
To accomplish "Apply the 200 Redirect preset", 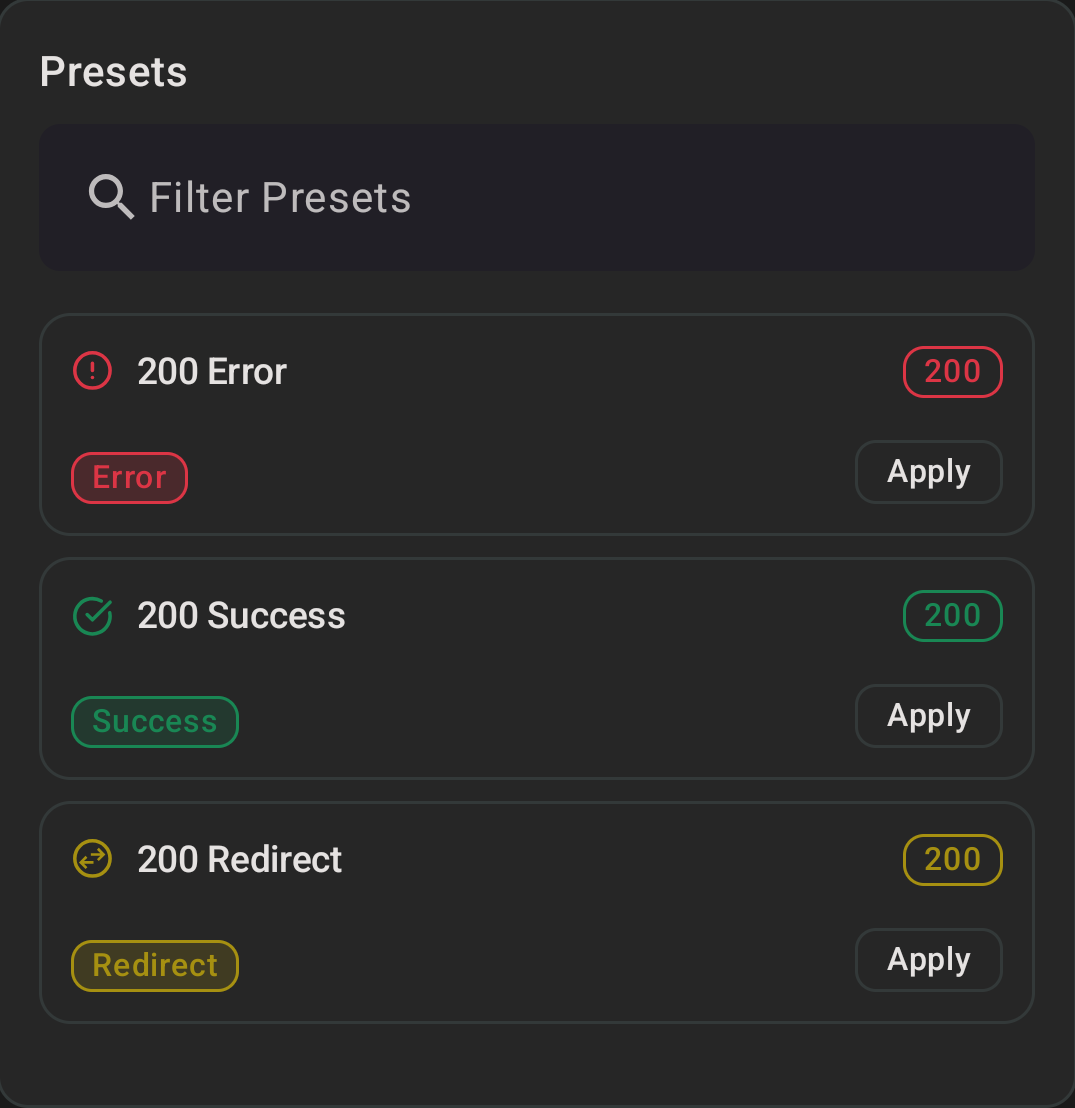I will tap(928, 959).
